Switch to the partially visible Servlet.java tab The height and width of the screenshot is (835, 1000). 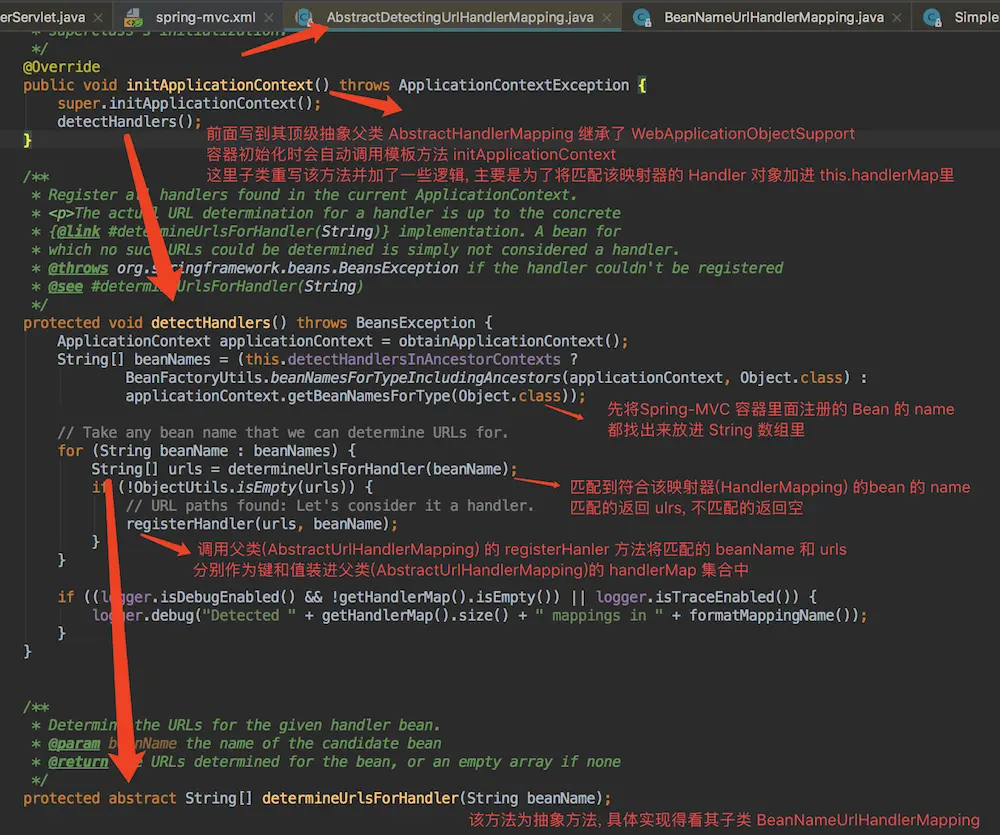[x=45, y=17]
